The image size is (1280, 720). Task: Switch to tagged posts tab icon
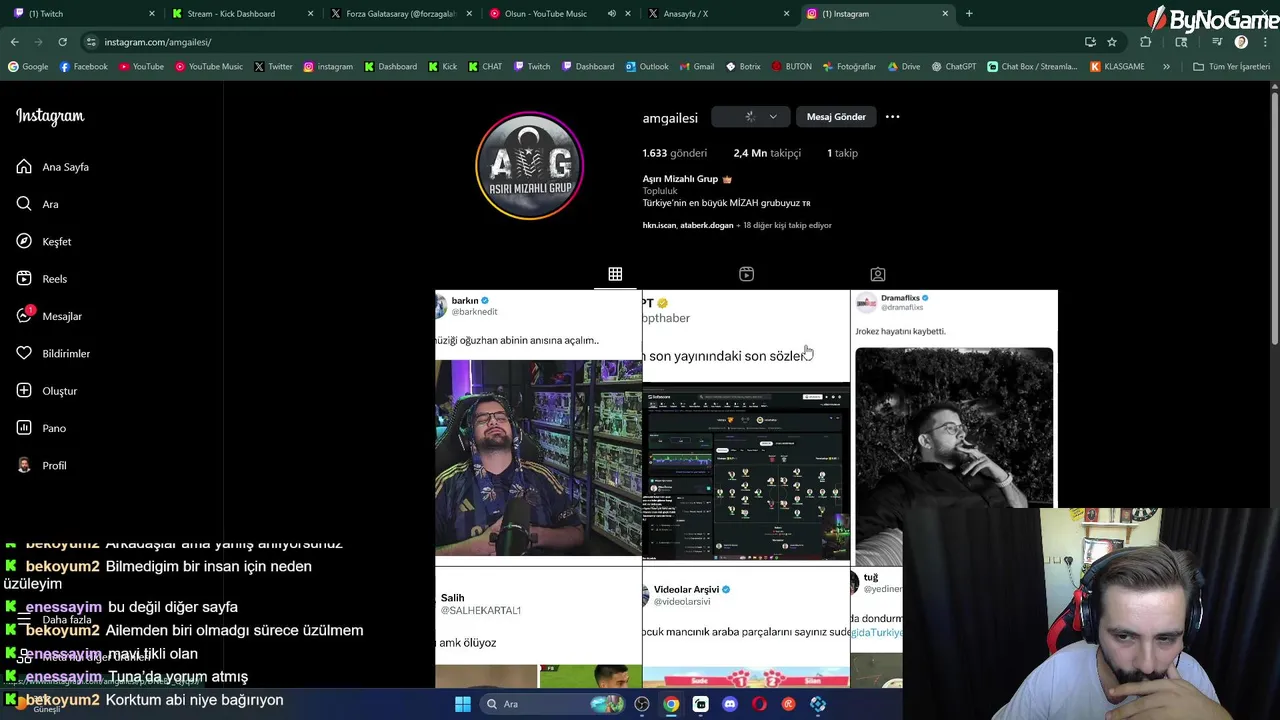(877, 274)
